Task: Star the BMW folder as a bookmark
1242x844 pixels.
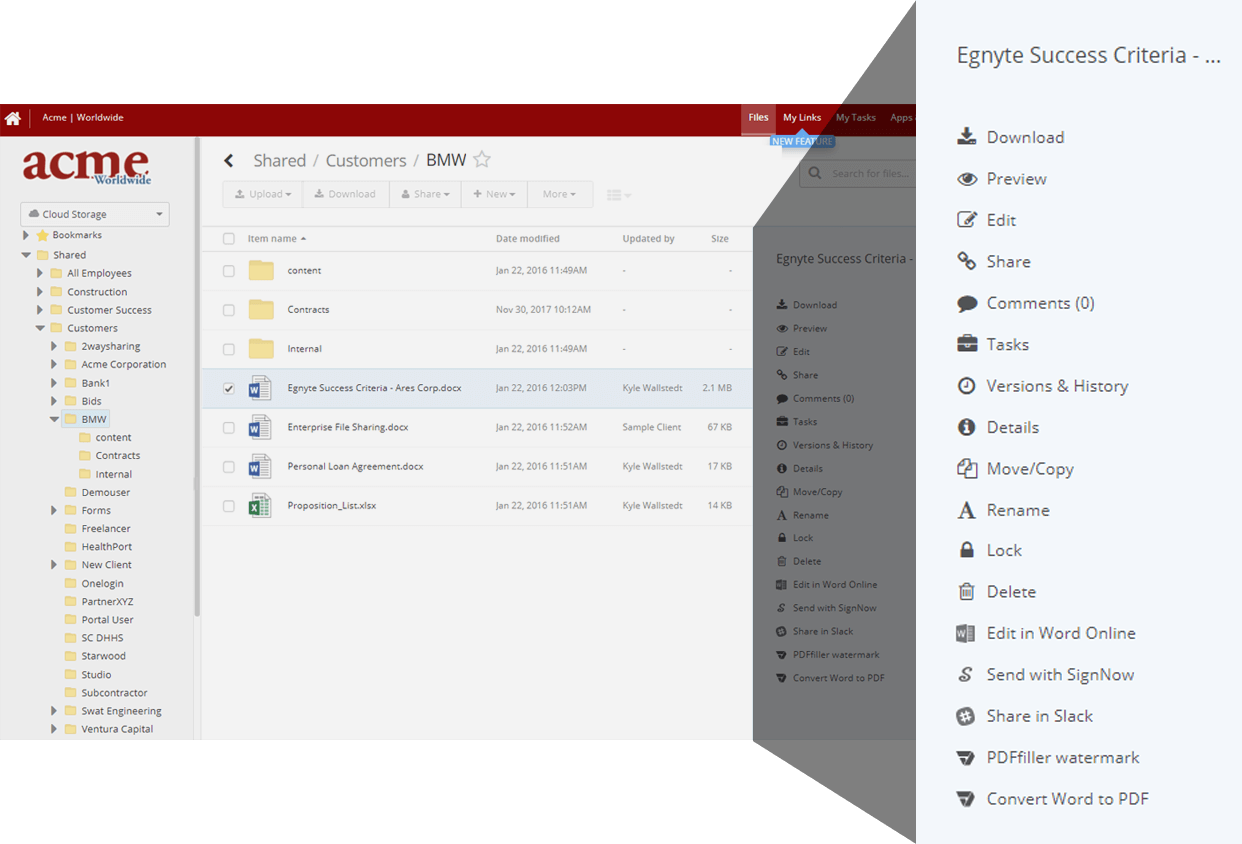Action: pos(482,160)
